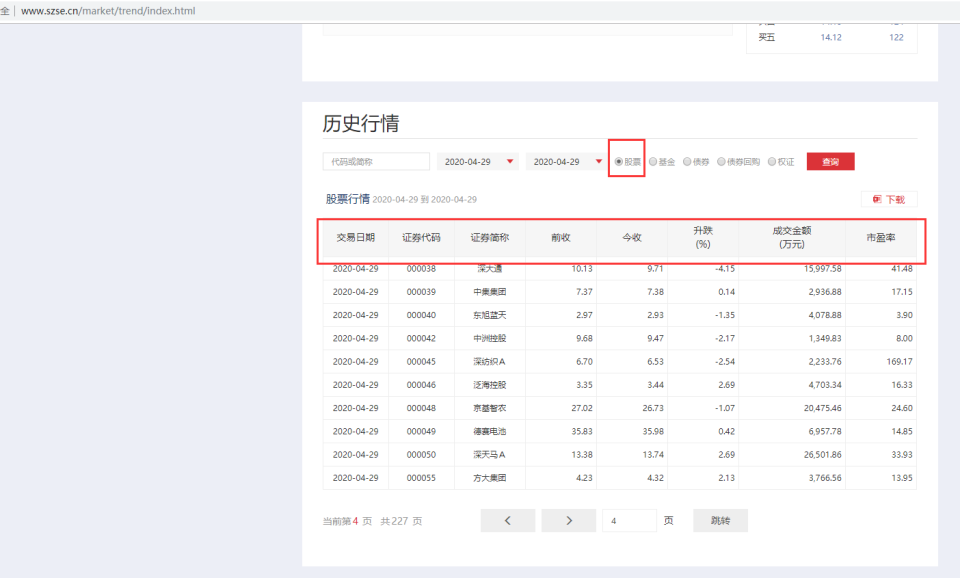Click P/E value 169.17
960x578 pixels.
pos(899,362)
